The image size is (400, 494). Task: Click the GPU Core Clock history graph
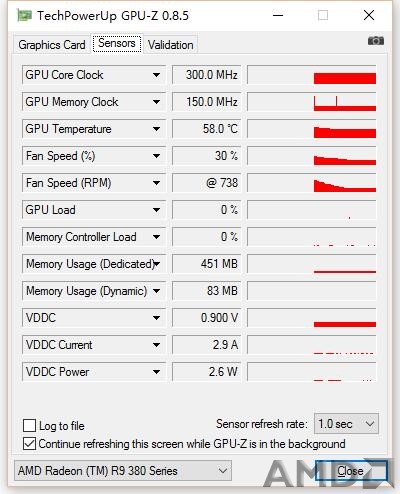point(312,75)
